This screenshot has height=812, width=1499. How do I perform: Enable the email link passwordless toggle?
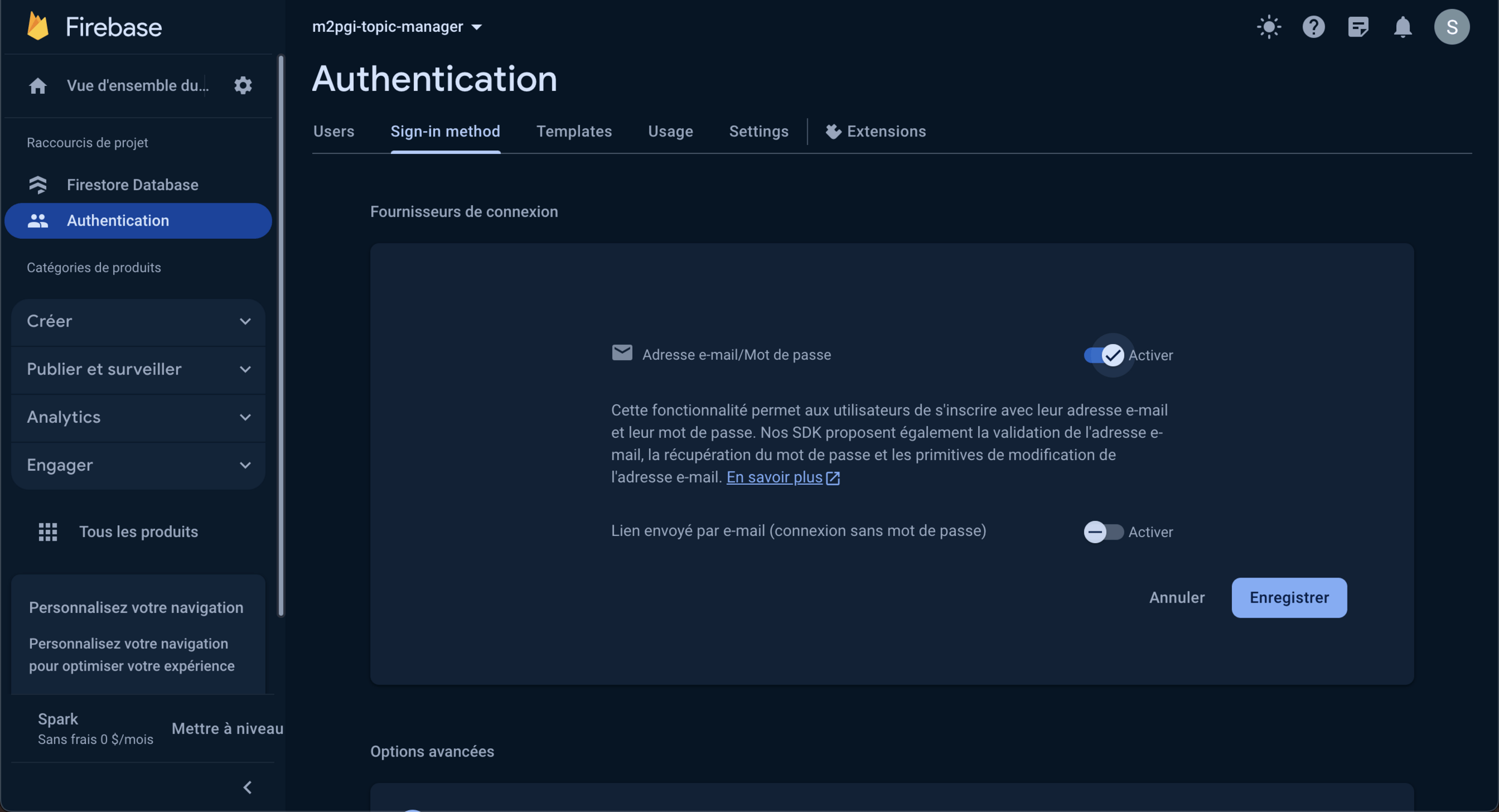pyautogui.click(x=1103, y=532)
